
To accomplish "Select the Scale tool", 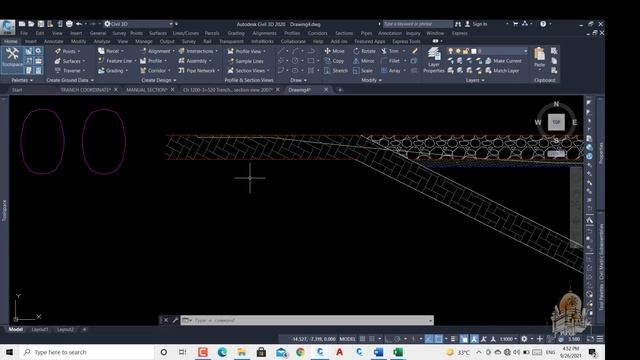I will tap(363, 71).
